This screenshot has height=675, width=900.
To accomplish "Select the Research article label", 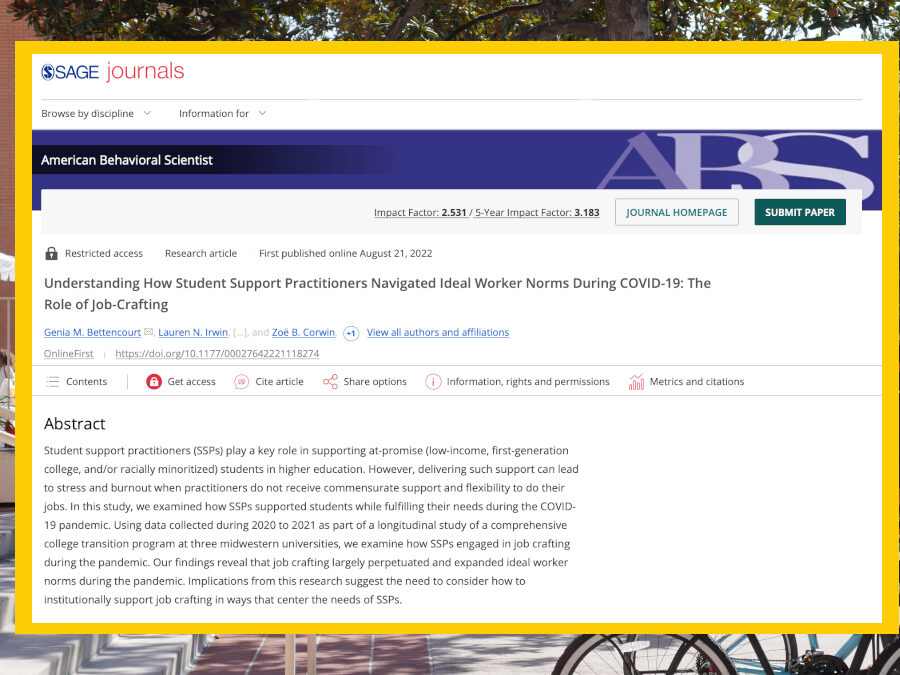I will click(201, 253).
